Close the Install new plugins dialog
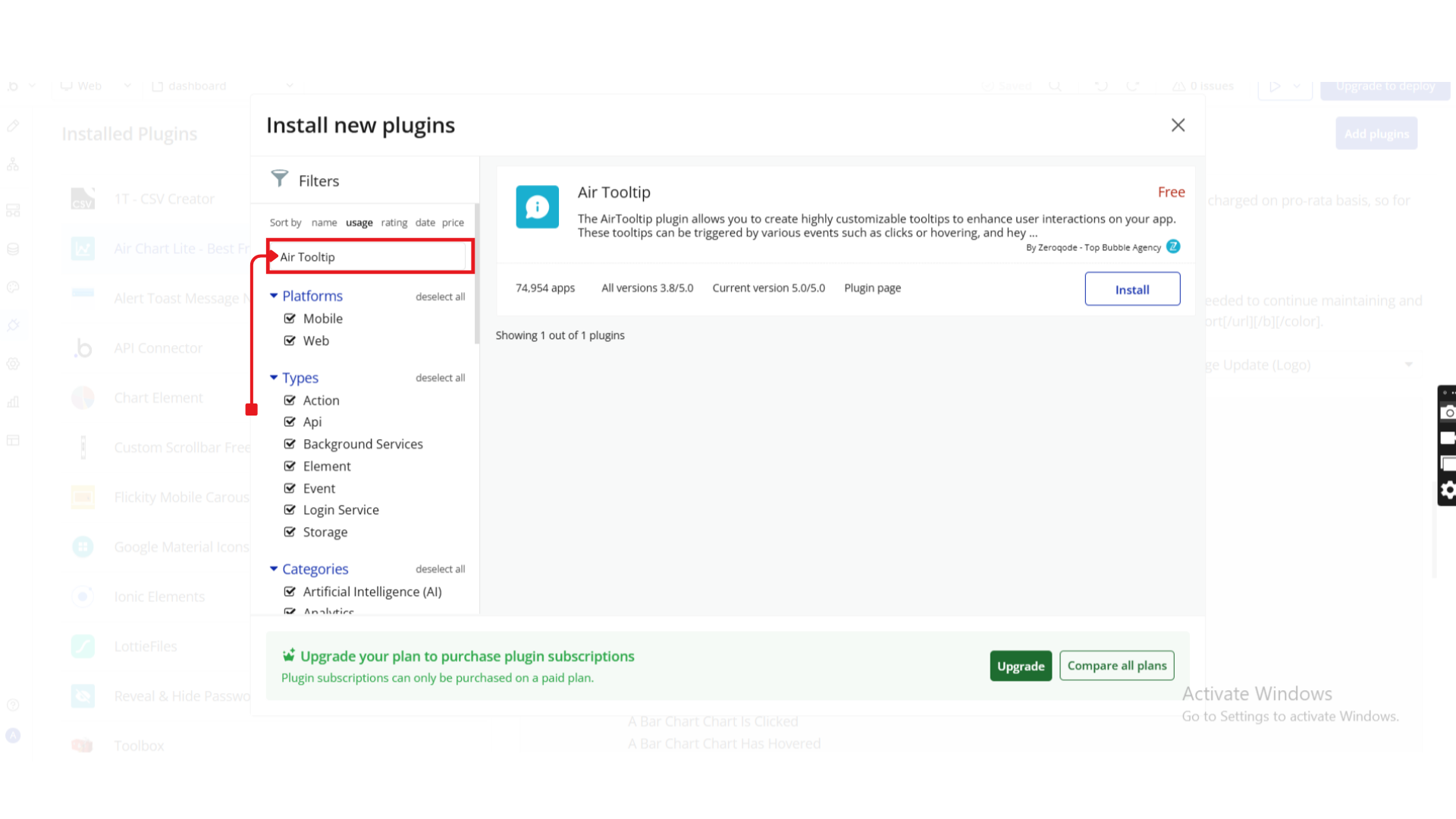The image size is (1456, 819). point(1178,125)
